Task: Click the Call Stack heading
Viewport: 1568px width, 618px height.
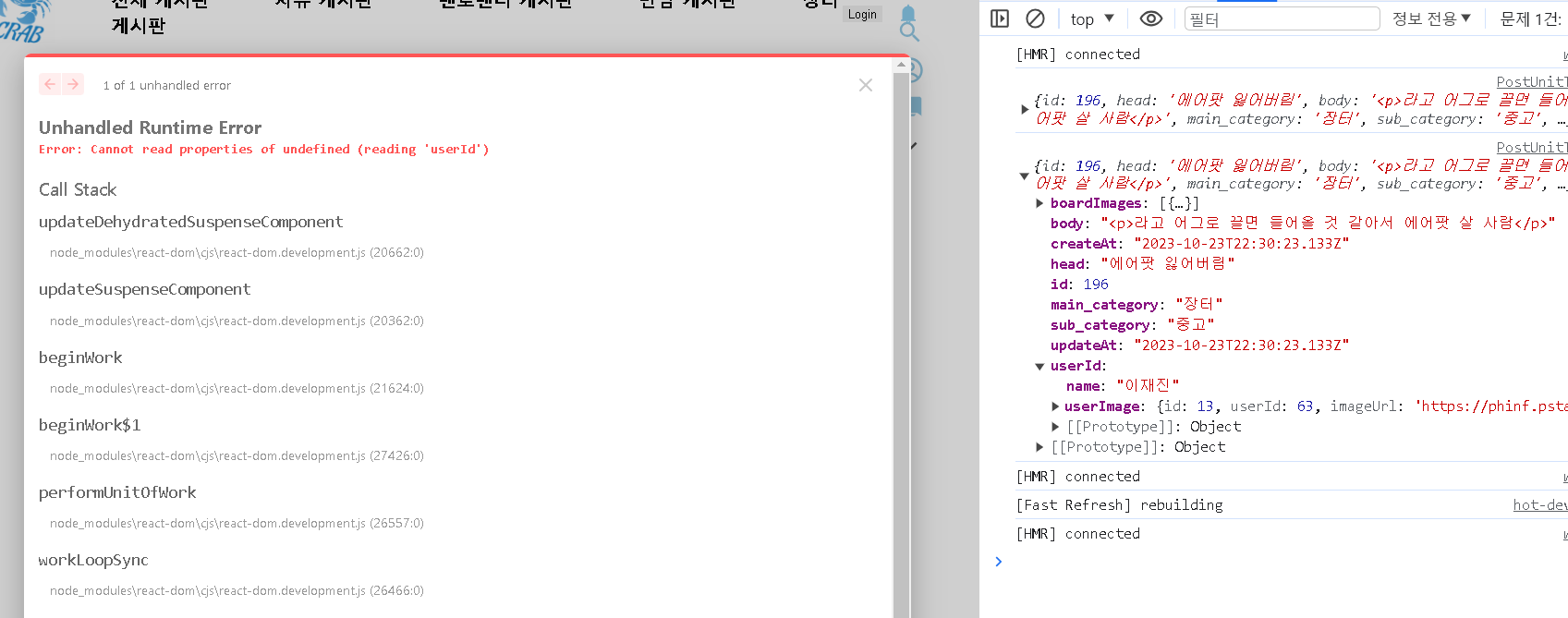Action: [78, 189]
